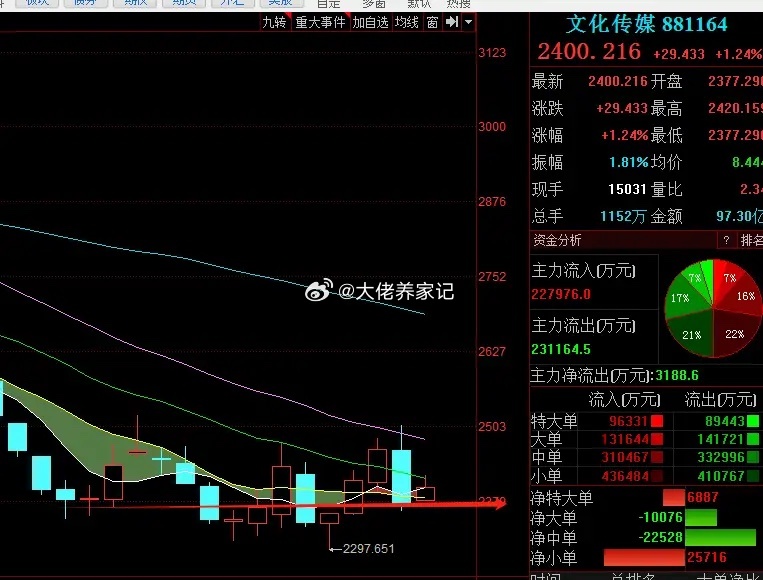Click the 振幅 value 1.81%

629,162
